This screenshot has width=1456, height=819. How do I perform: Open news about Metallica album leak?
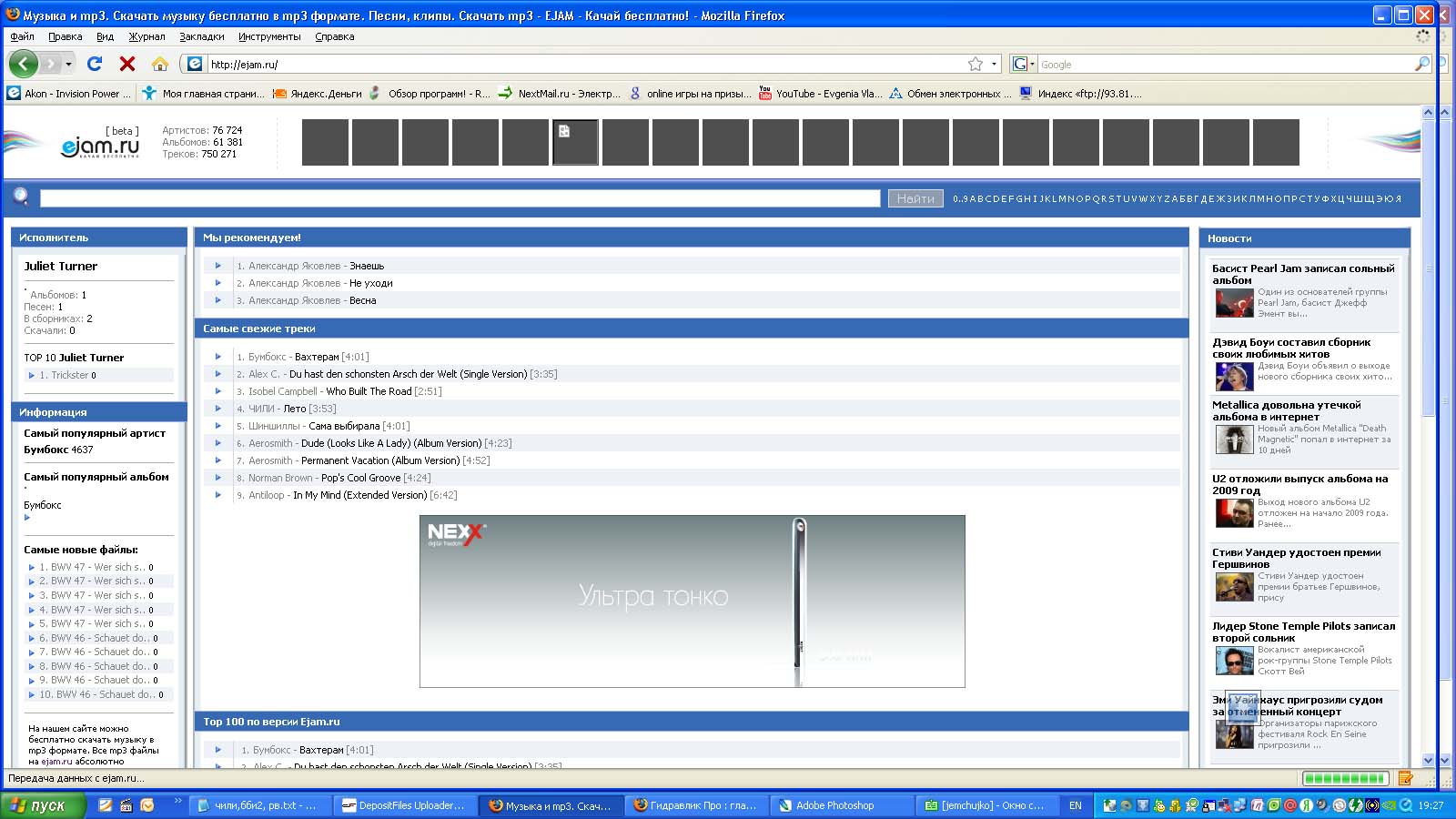pos(1287,410)
